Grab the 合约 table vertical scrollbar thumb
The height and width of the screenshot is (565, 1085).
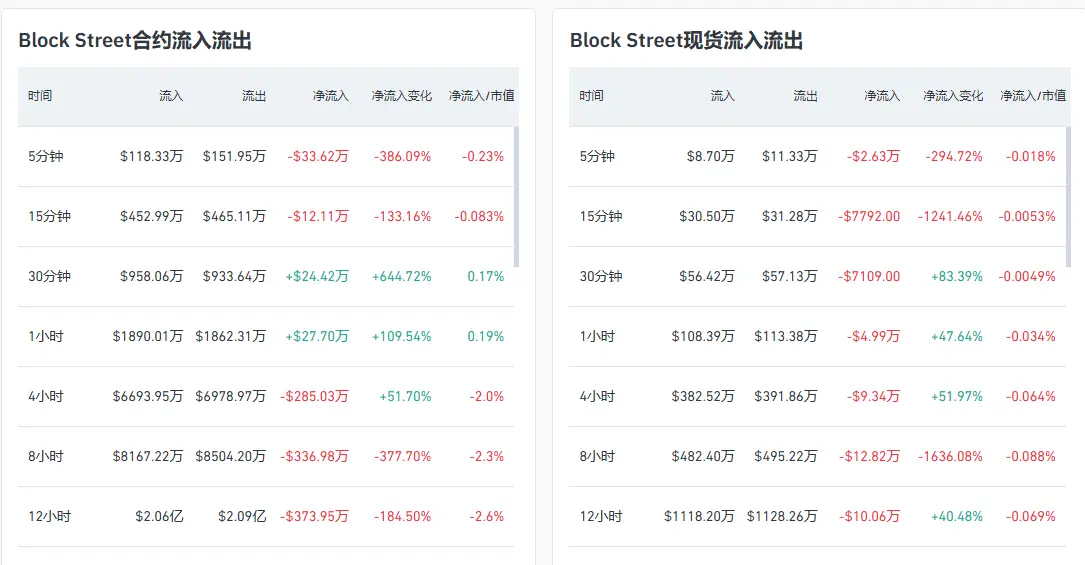[x=516, y=196]
